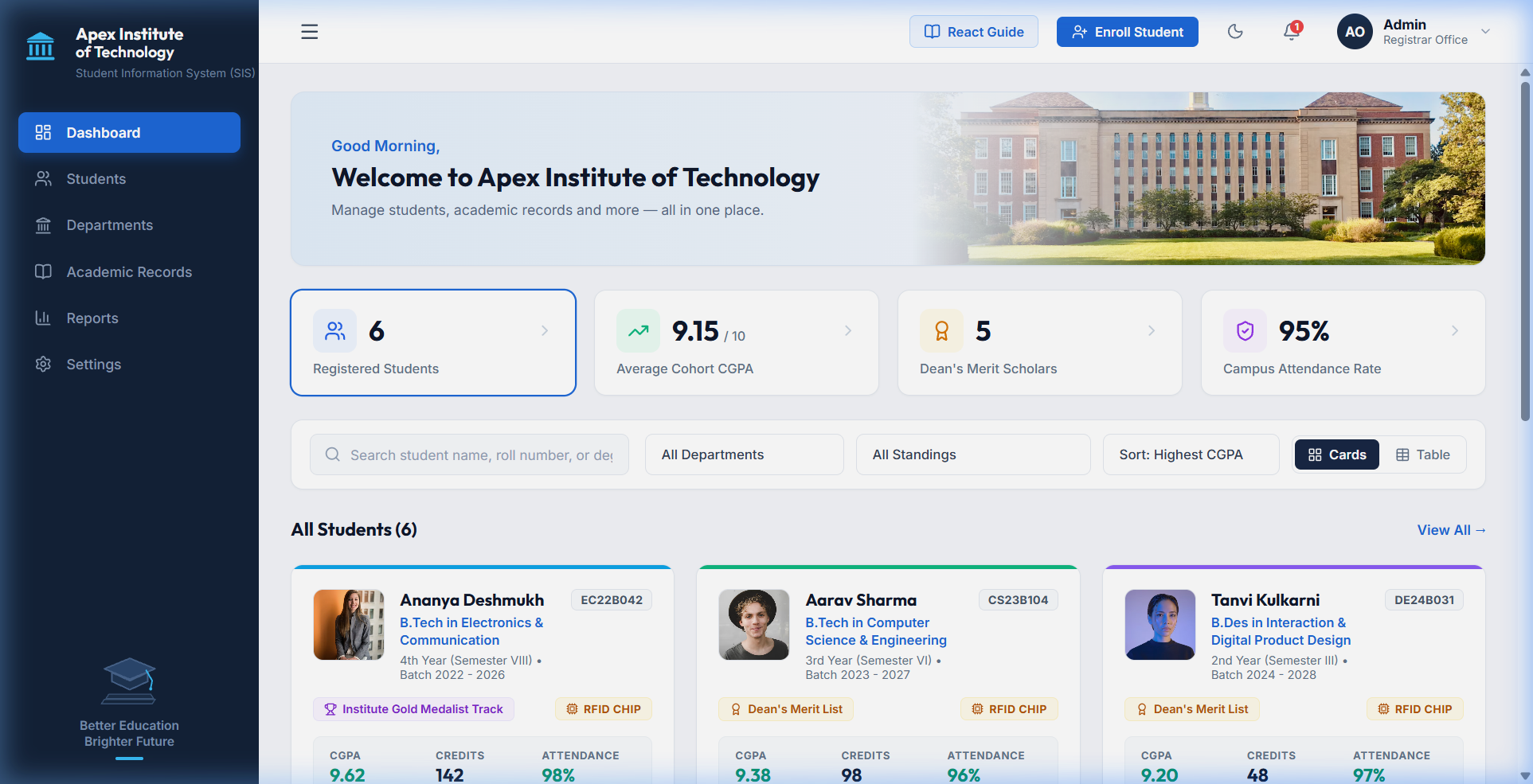This screenshot has height=784, width=1533.
Task: Click the View All link
Action: pyautogui.click(x=1451, y=530)
